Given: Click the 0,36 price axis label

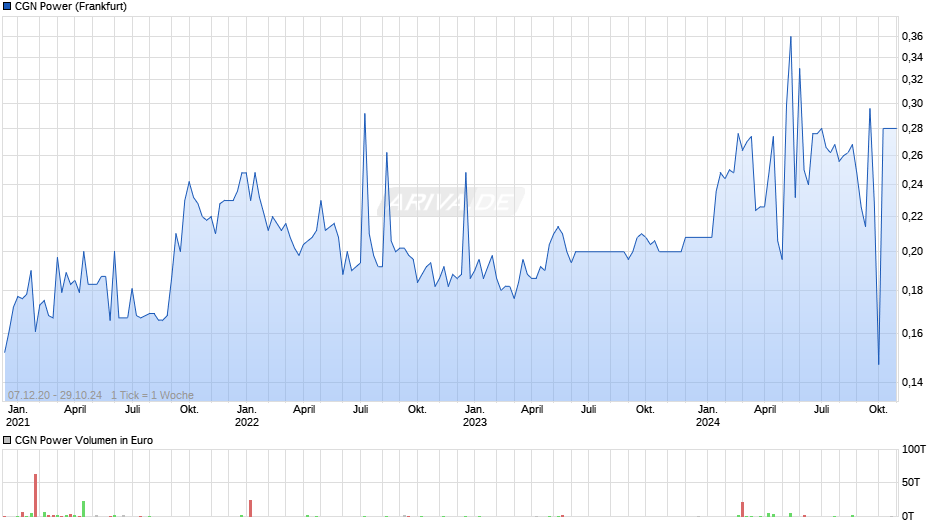Looking at the screenshot, I should [x=912, y=37].
